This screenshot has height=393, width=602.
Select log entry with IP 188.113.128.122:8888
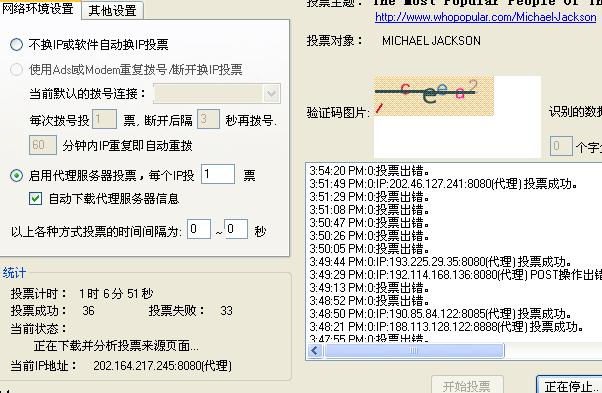[447, 327]
